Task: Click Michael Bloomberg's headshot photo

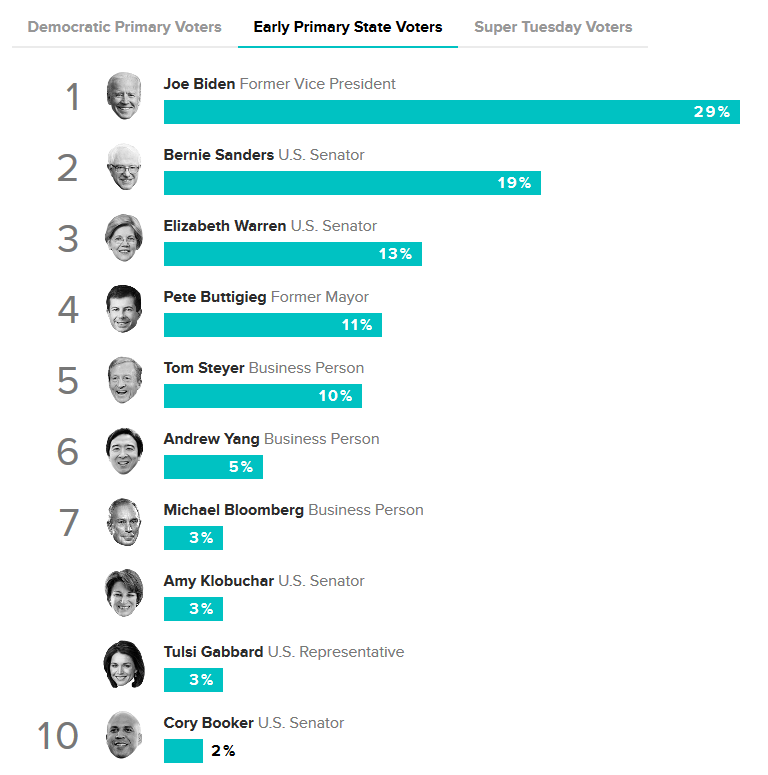Action: click(x=124, y=522)
